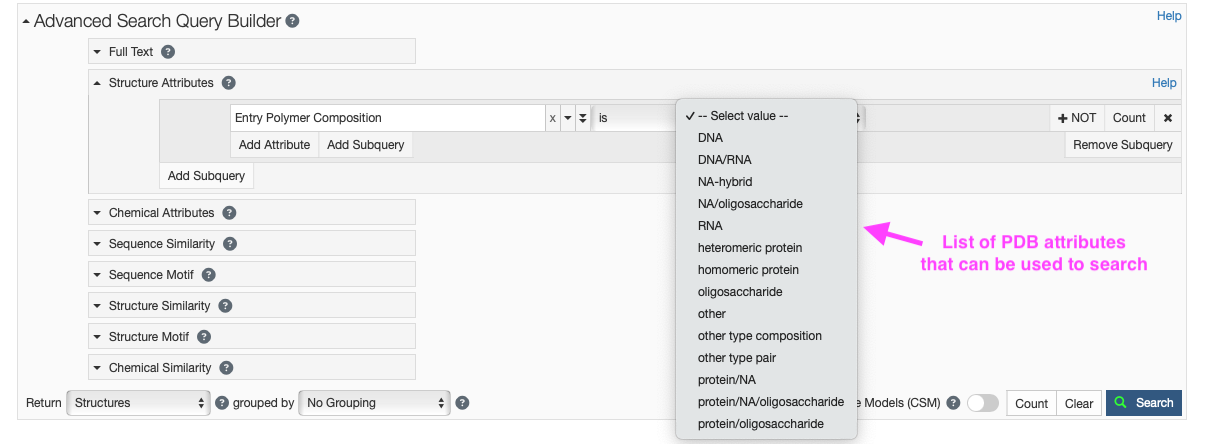The image size is (1213, 444).
Task: Click help icon next to Advanced Search Query Builder
Action: point(292,21)
